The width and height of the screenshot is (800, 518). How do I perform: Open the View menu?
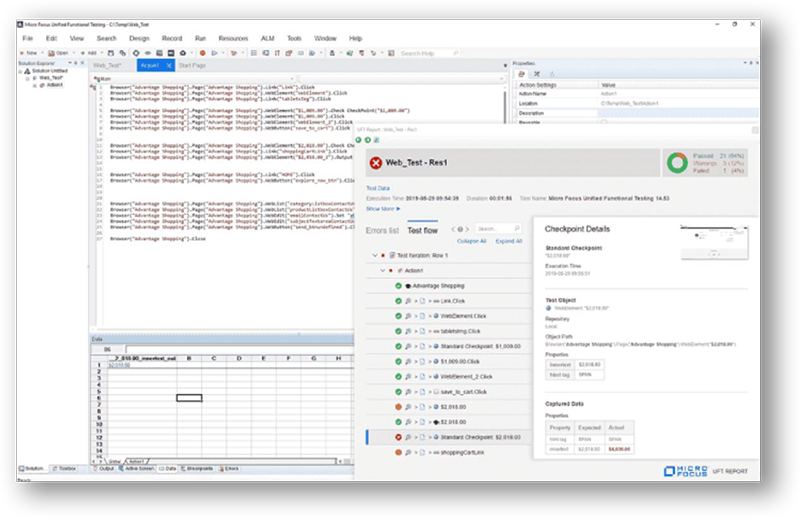pyautogui.click(x=77, y=38)
